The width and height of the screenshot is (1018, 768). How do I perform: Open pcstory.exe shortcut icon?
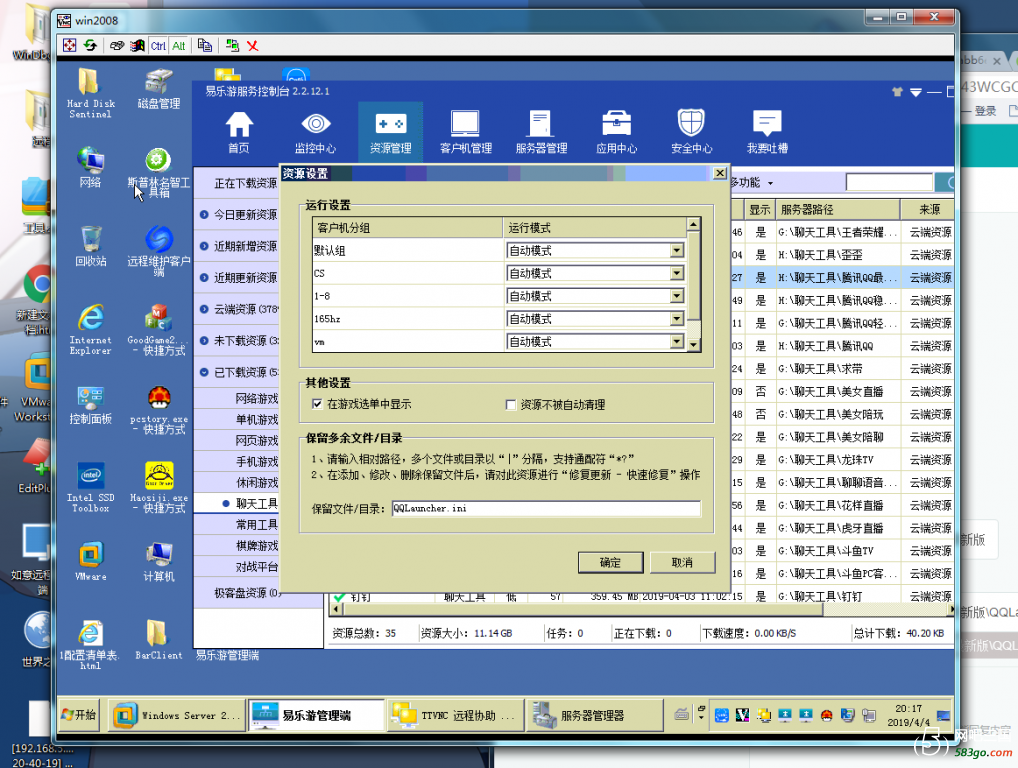(158, 410)
